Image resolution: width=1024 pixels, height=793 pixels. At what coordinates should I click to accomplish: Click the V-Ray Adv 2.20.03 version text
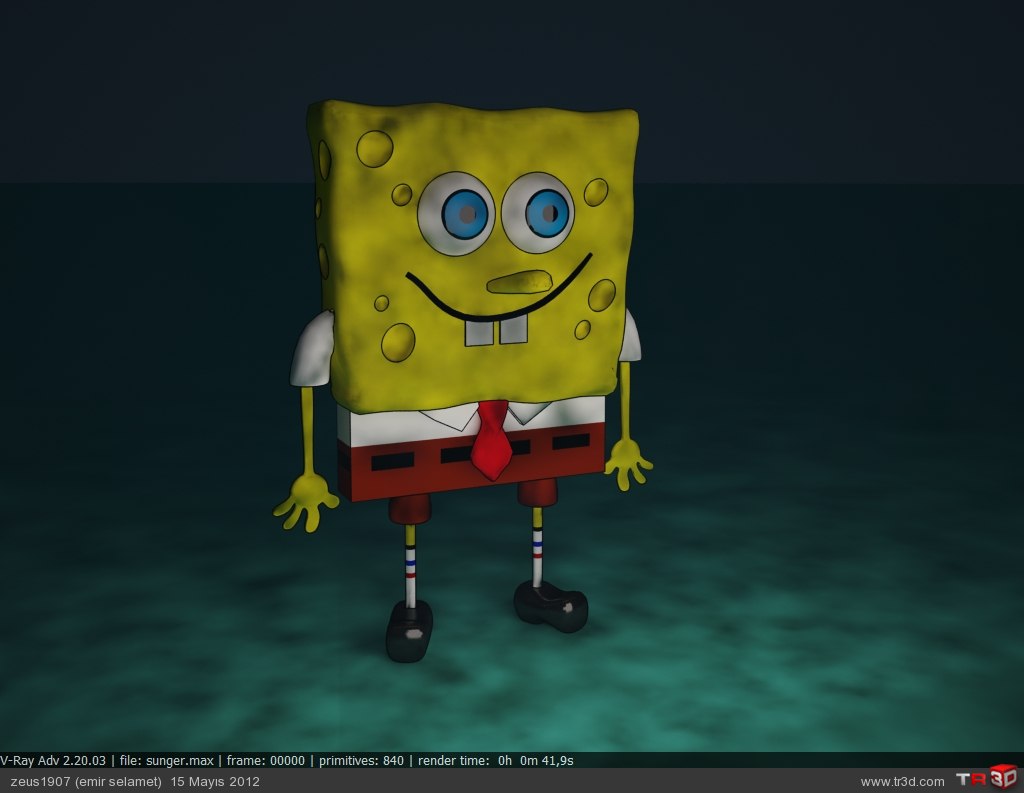[53, 760]
